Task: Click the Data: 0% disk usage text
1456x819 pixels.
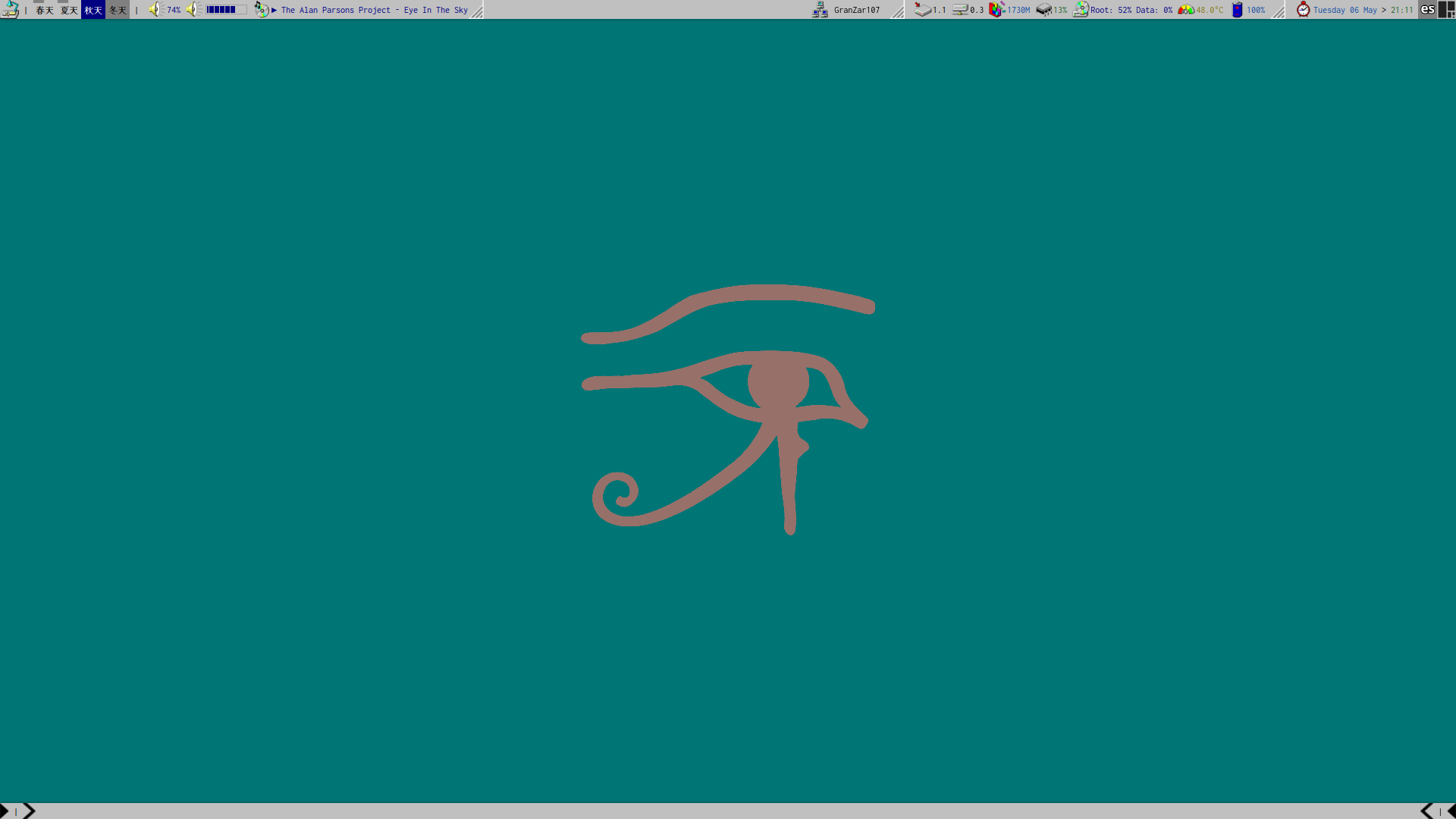Action: coord(1154,11)
